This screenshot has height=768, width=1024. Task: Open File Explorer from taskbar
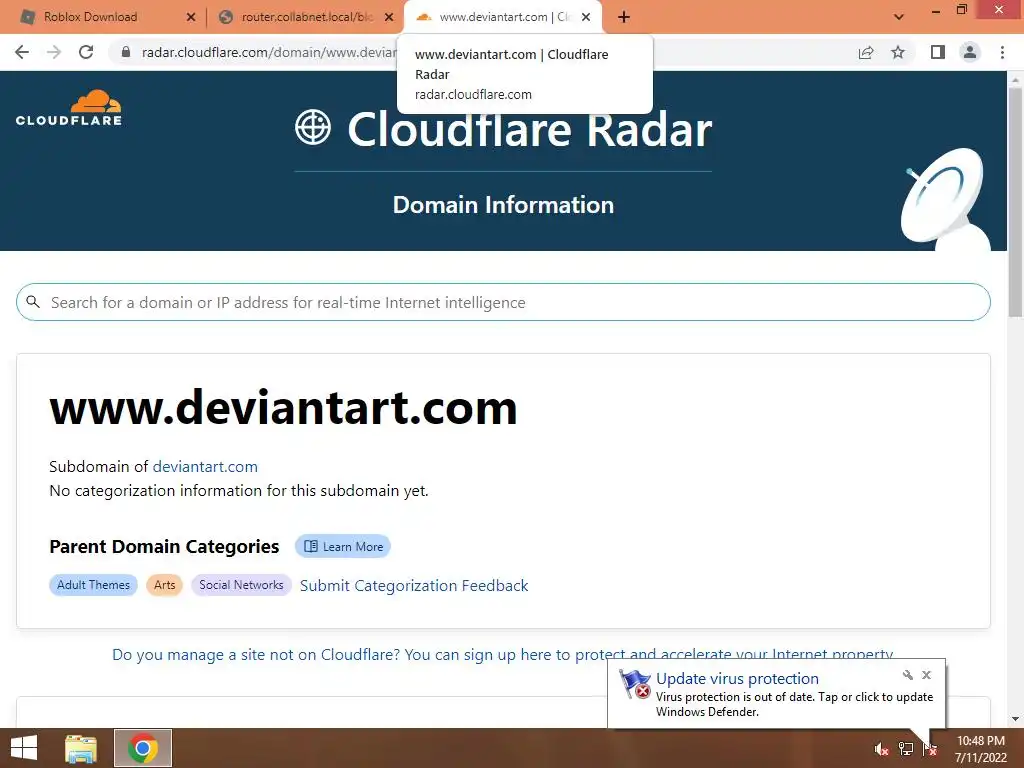[81, 748]
